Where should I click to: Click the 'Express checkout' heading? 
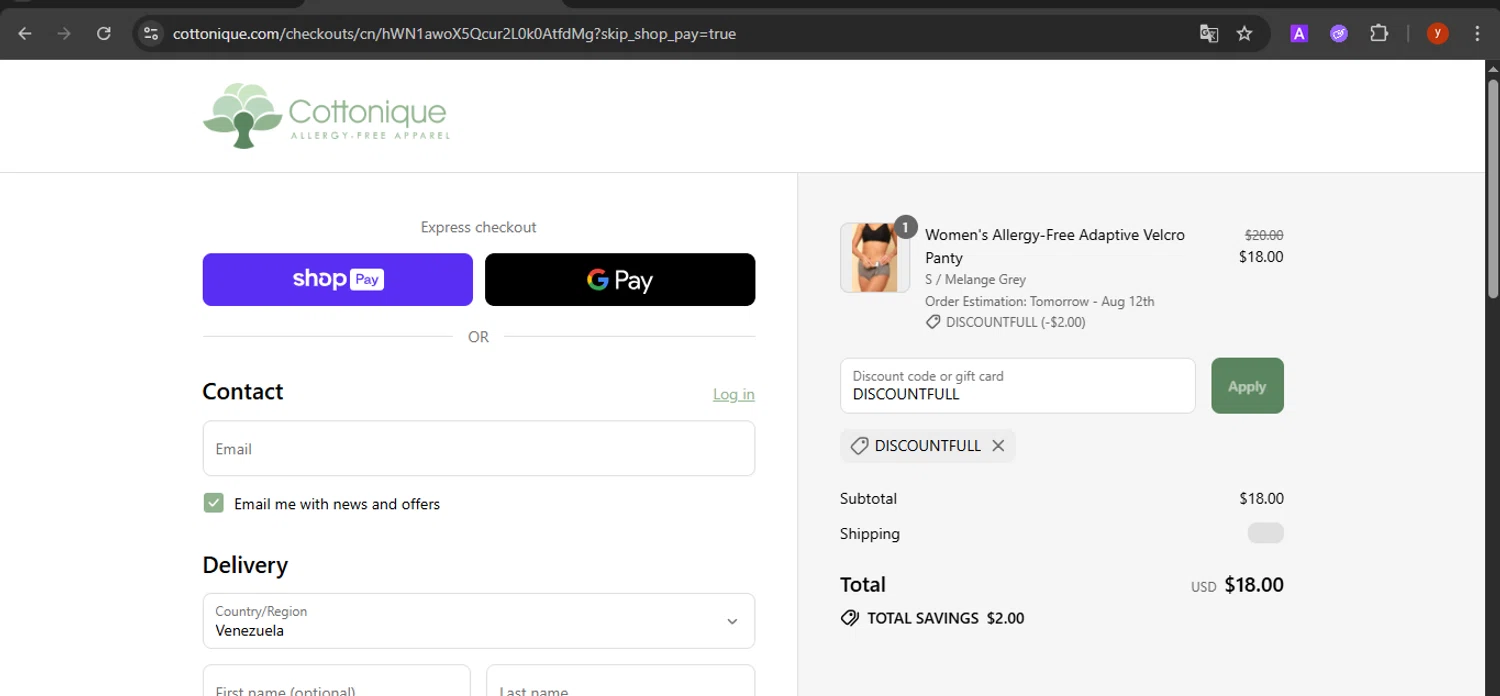(479, 227)
